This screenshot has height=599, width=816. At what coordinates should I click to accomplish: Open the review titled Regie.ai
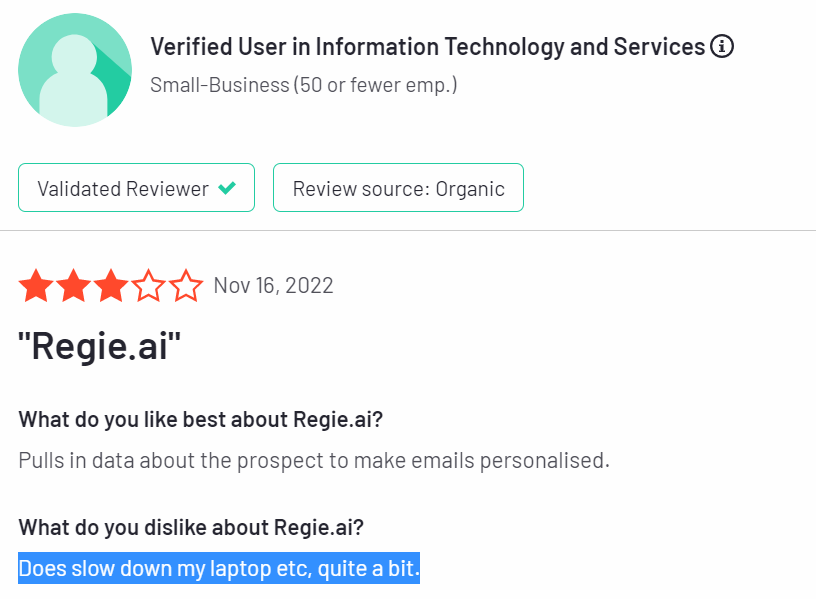pyautogui.click(x=99, y=345)
